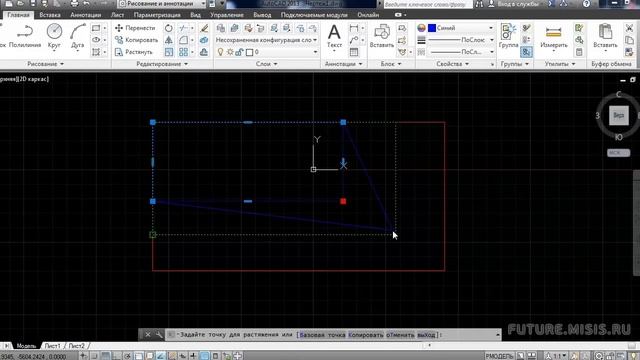Toggle layer on/off light bulb
This screenshot has width=640, height=360.
[220, 52]
